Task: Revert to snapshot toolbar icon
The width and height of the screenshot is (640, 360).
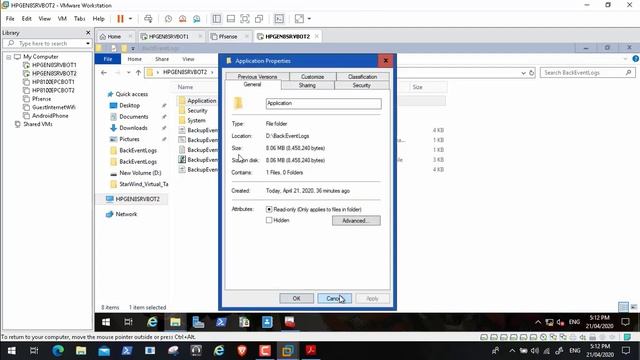Action: [182, 19]
